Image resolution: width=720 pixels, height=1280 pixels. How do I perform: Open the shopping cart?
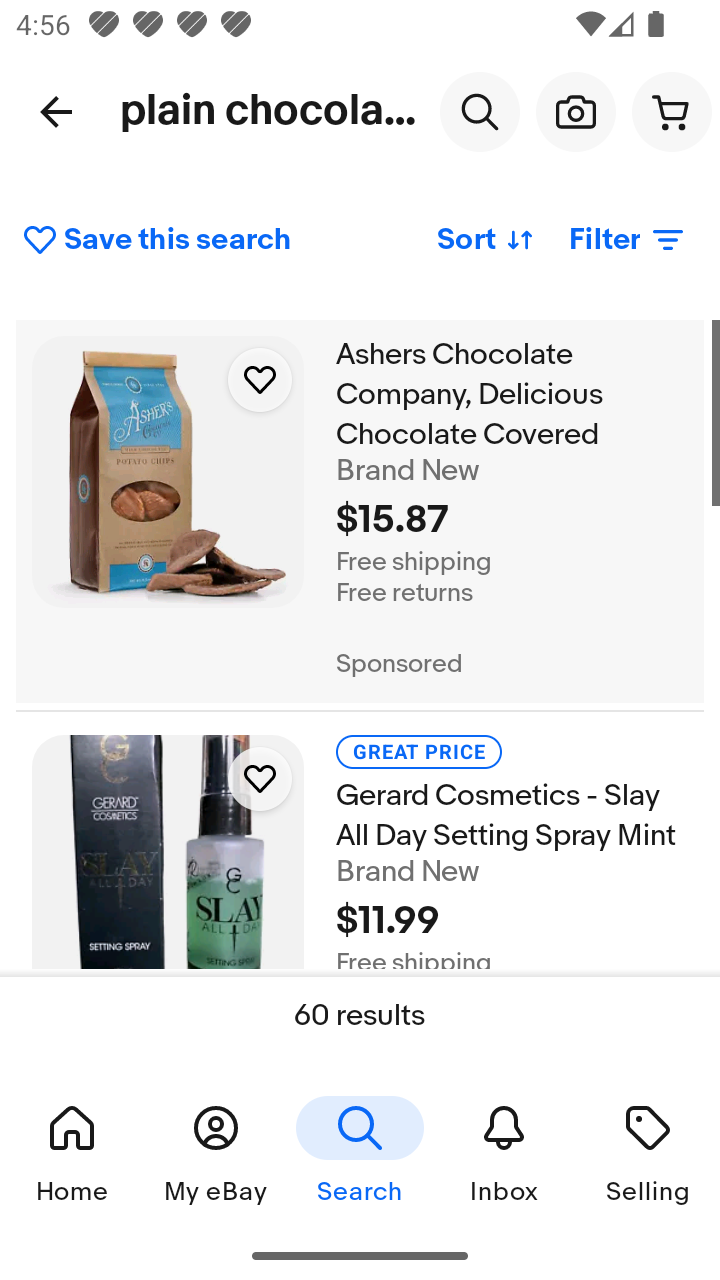tap(671, 112)
